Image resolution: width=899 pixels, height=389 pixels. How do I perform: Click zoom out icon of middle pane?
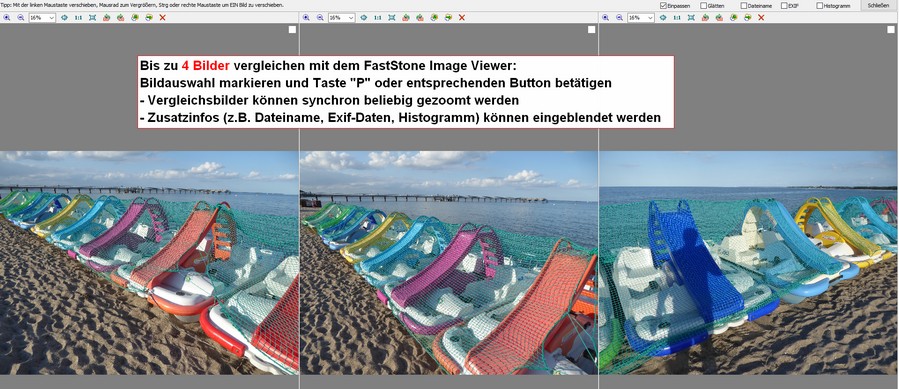(x=320, y=18)
